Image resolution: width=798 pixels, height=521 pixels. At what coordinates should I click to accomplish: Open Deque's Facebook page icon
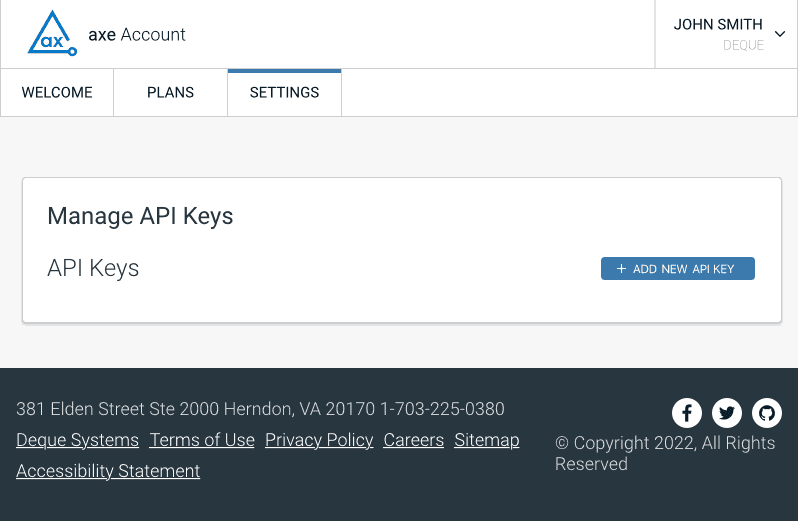686,412
